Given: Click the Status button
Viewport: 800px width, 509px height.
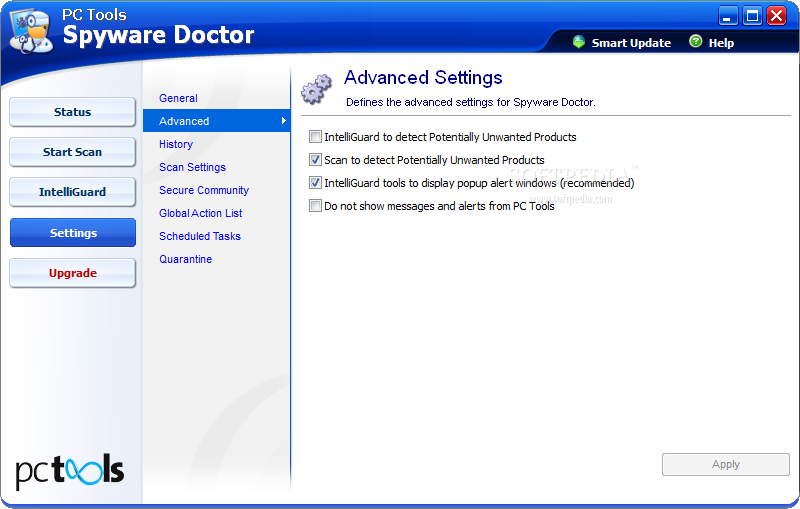Looking at the screenshot, I should [72, 112].
